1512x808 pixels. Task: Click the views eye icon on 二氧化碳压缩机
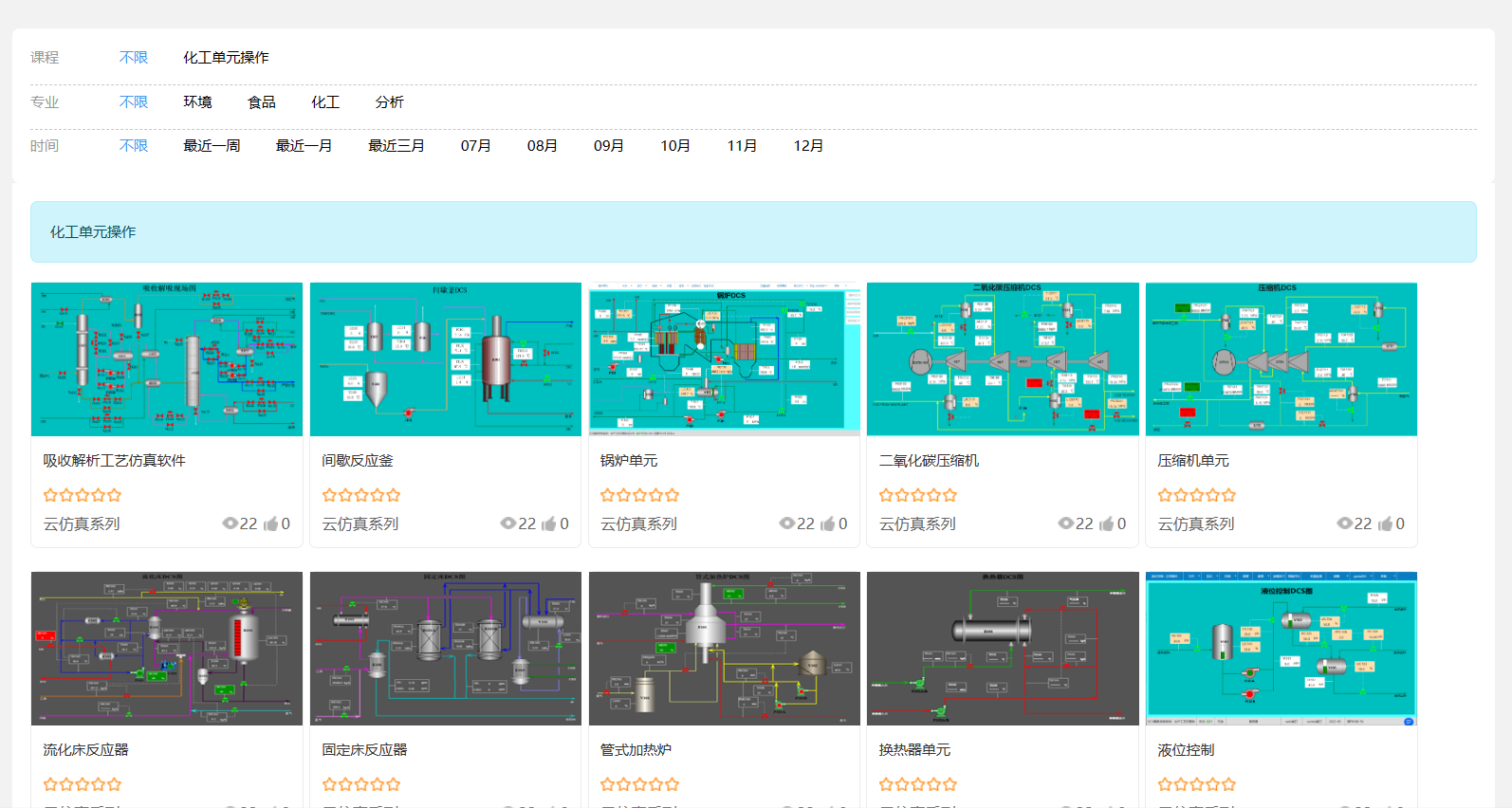(1066, 523)
